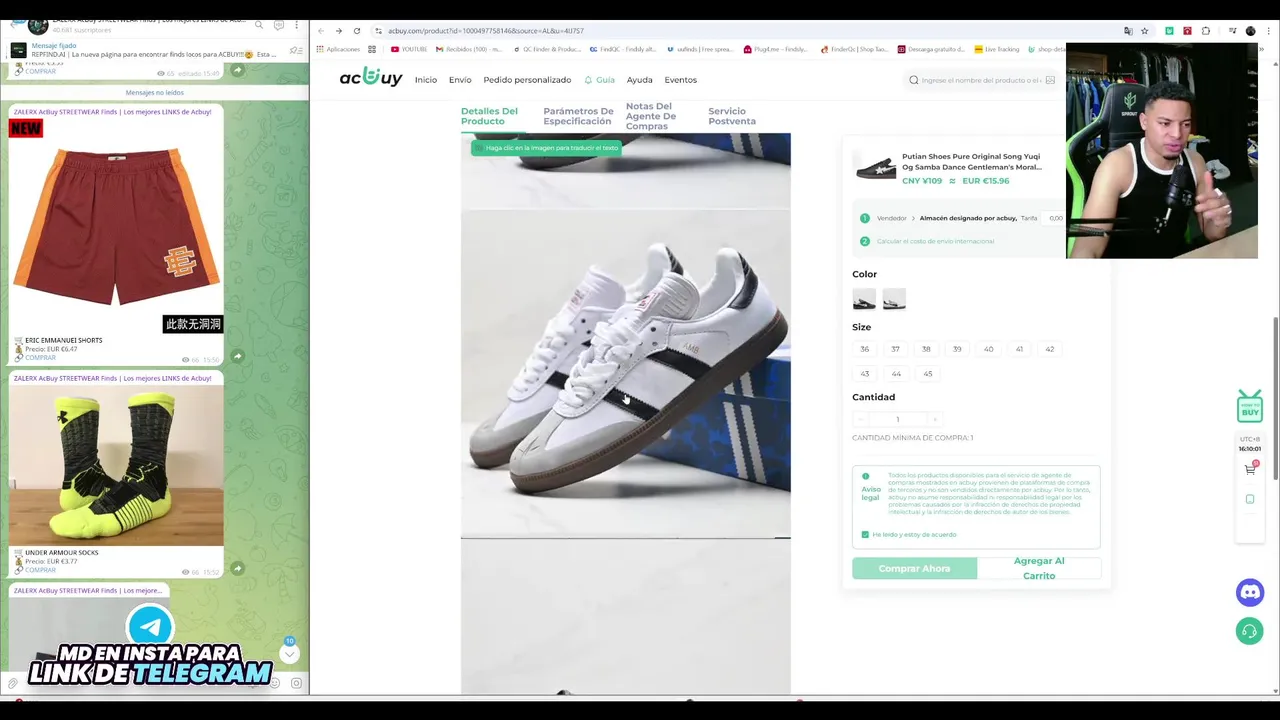The image size is (1280, 720).
Task: Click Agregar Al Carrito button
Action: 1039,568
